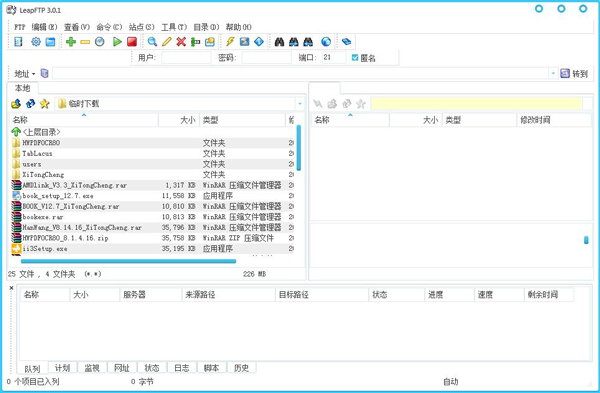This screenshot has width=600, height=393.
Task: Click the first black binoculars find icon
Action: pos(279,42)
